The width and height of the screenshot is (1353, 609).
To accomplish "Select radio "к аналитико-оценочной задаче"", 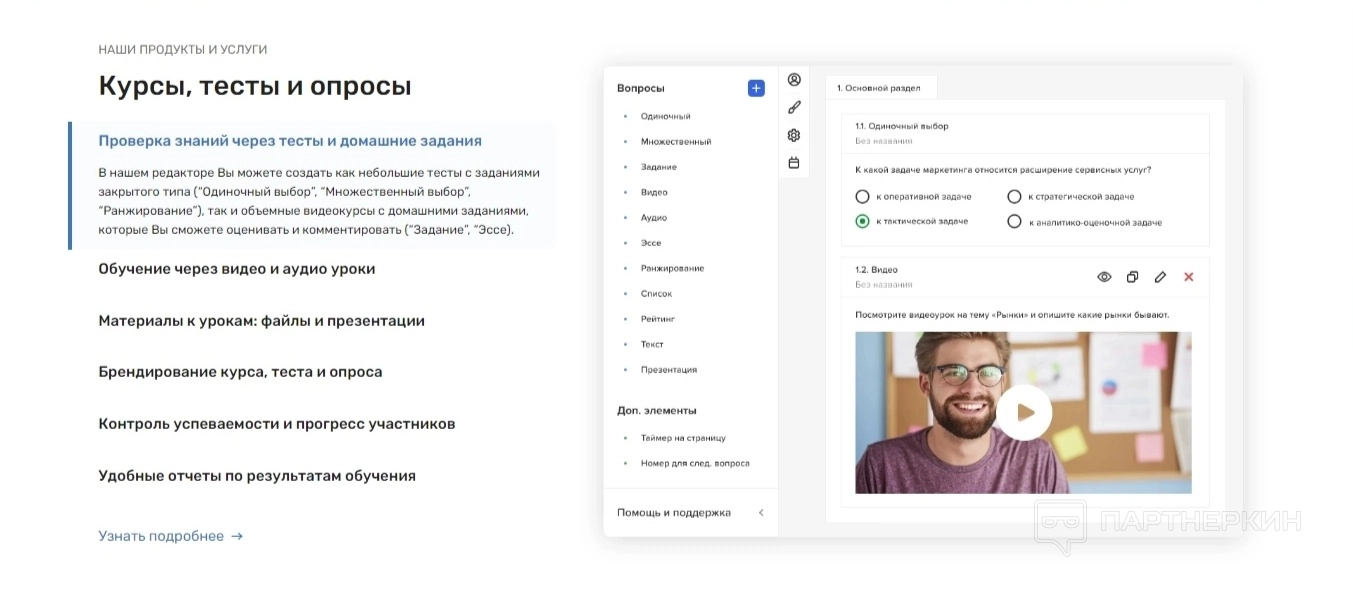I will pos(1014,222).
